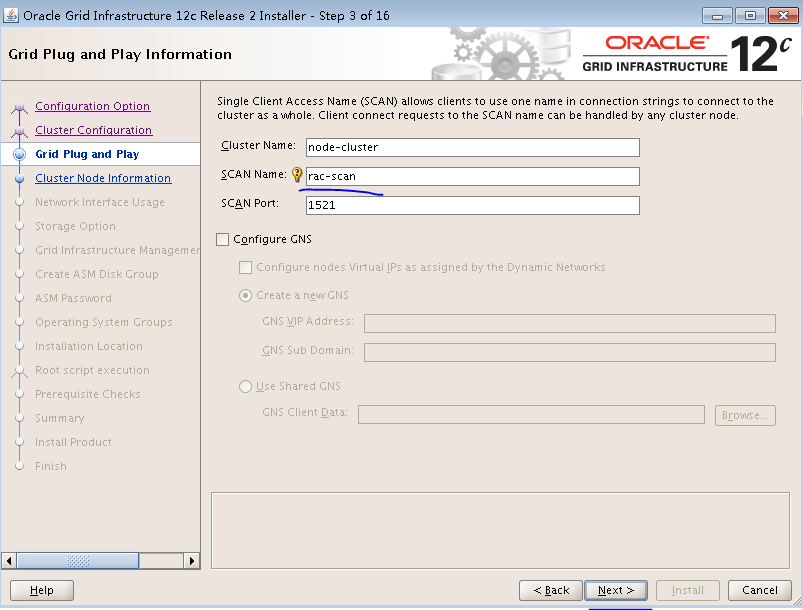Click the Finish step

51,467
